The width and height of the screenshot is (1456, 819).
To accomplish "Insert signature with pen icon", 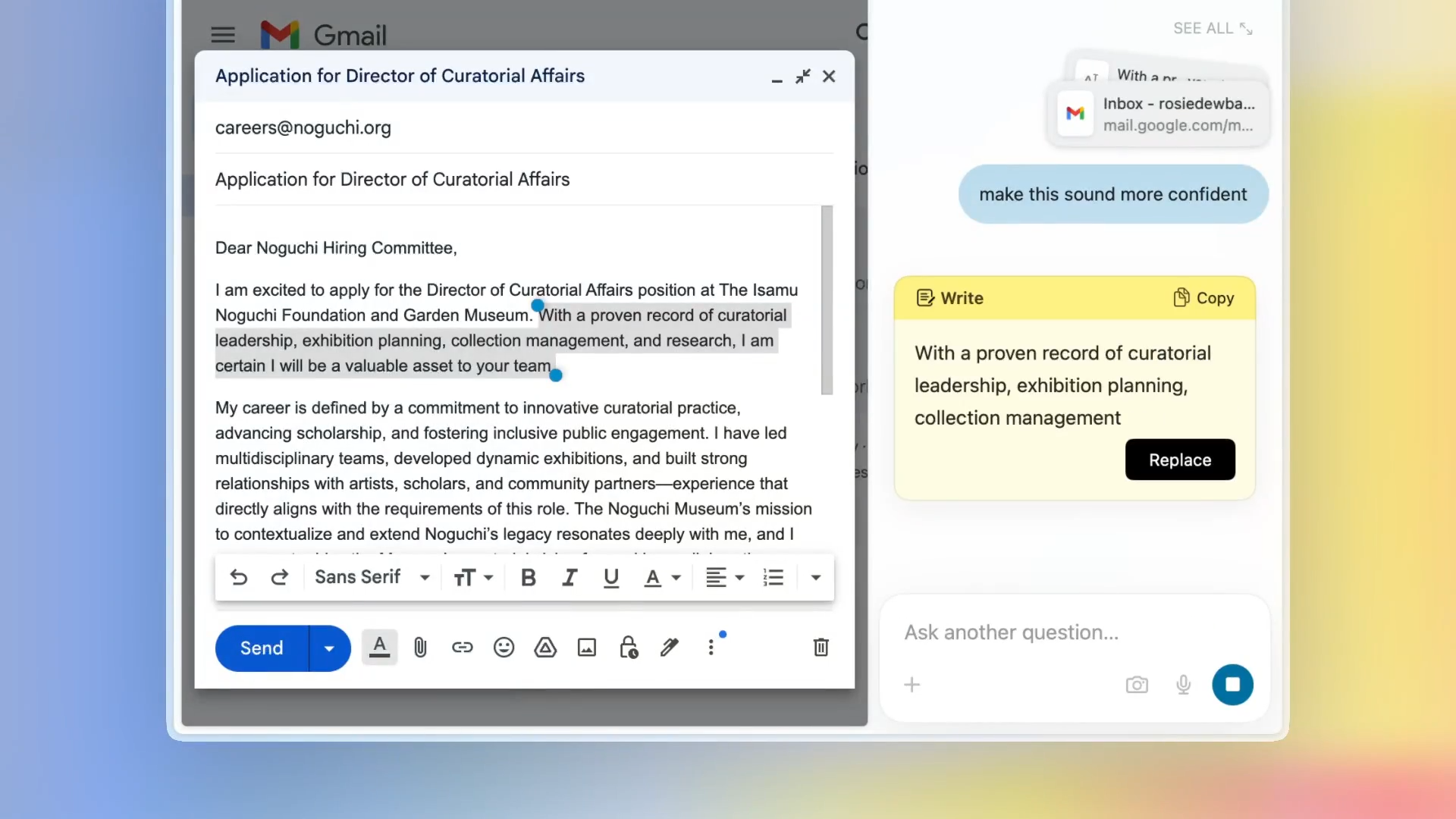I will pyautogui.click(x=670, y=648).
